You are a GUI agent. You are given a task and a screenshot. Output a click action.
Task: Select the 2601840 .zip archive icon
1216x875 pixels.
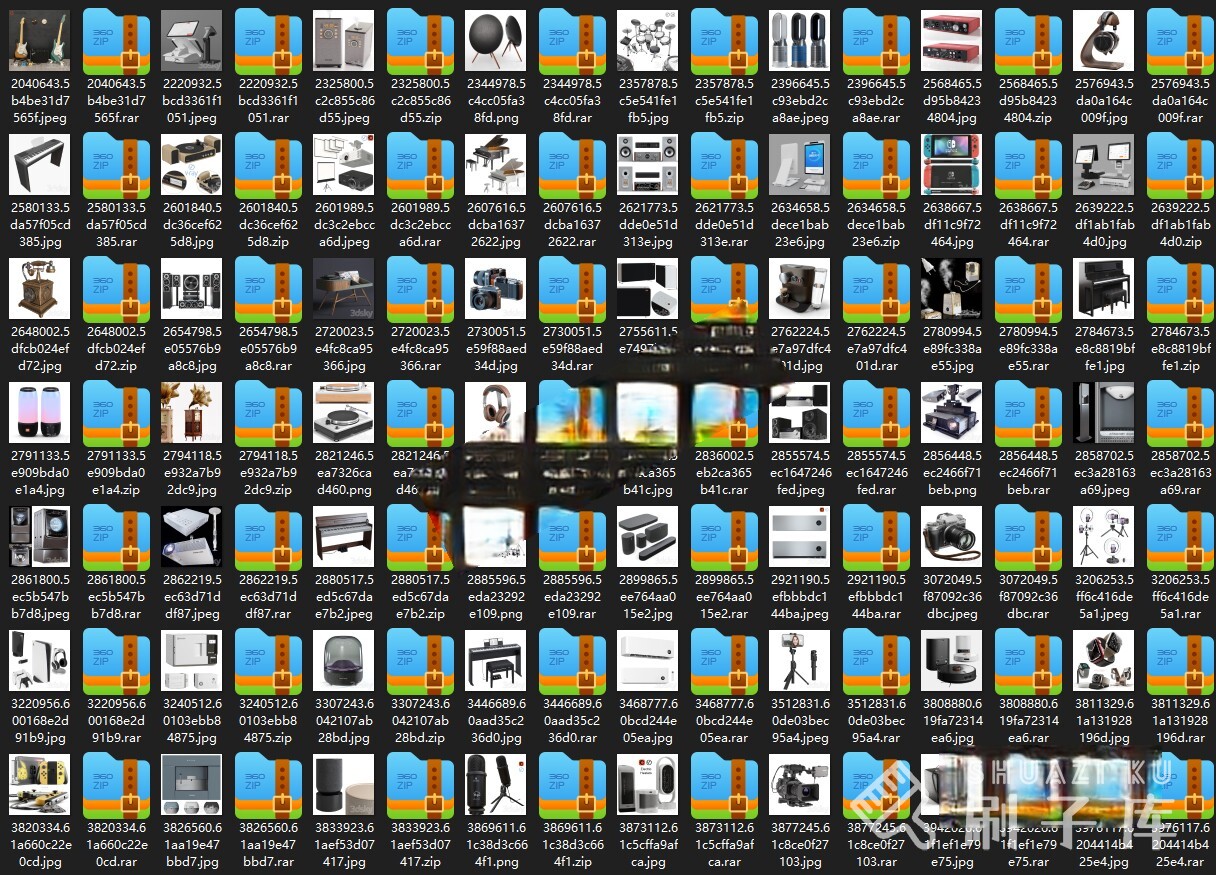268,165
